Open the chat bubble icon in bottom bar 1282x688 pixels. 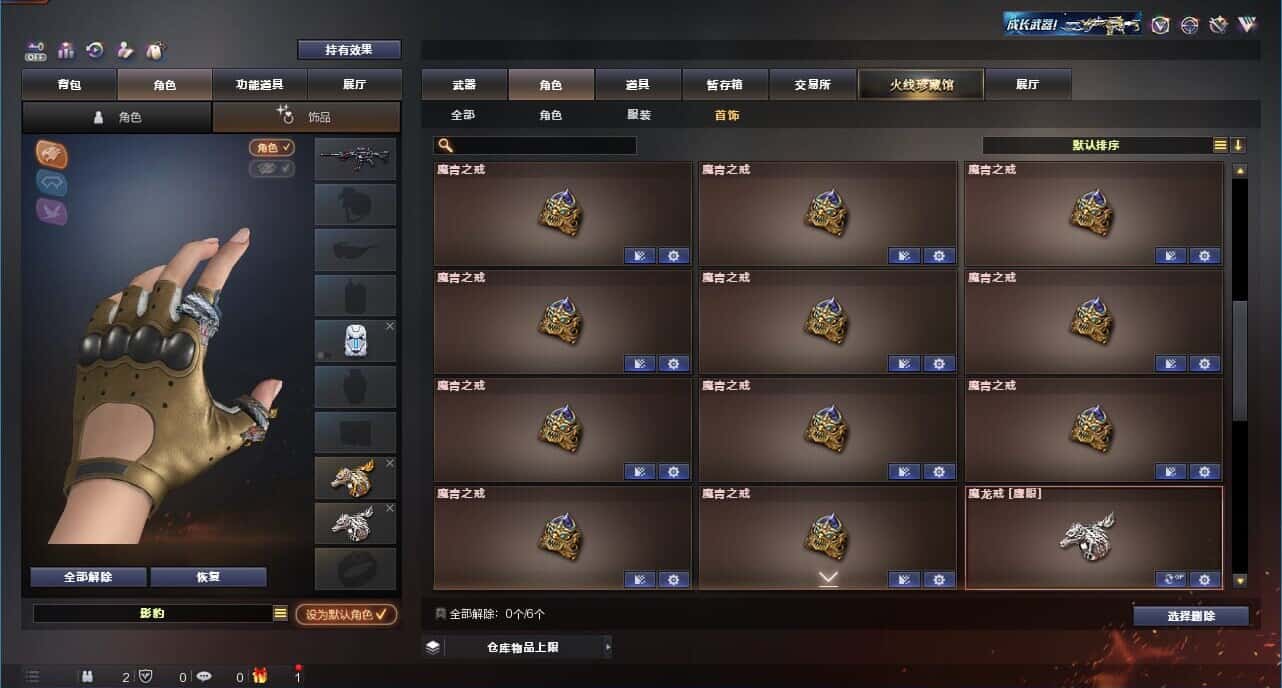[x=204, y=677]
